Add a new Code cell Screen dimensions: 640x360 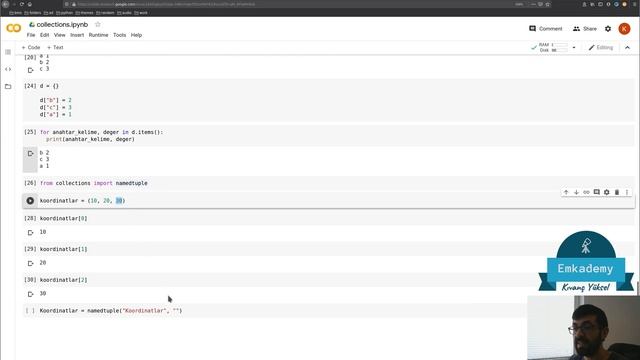(x=31, y=47)
